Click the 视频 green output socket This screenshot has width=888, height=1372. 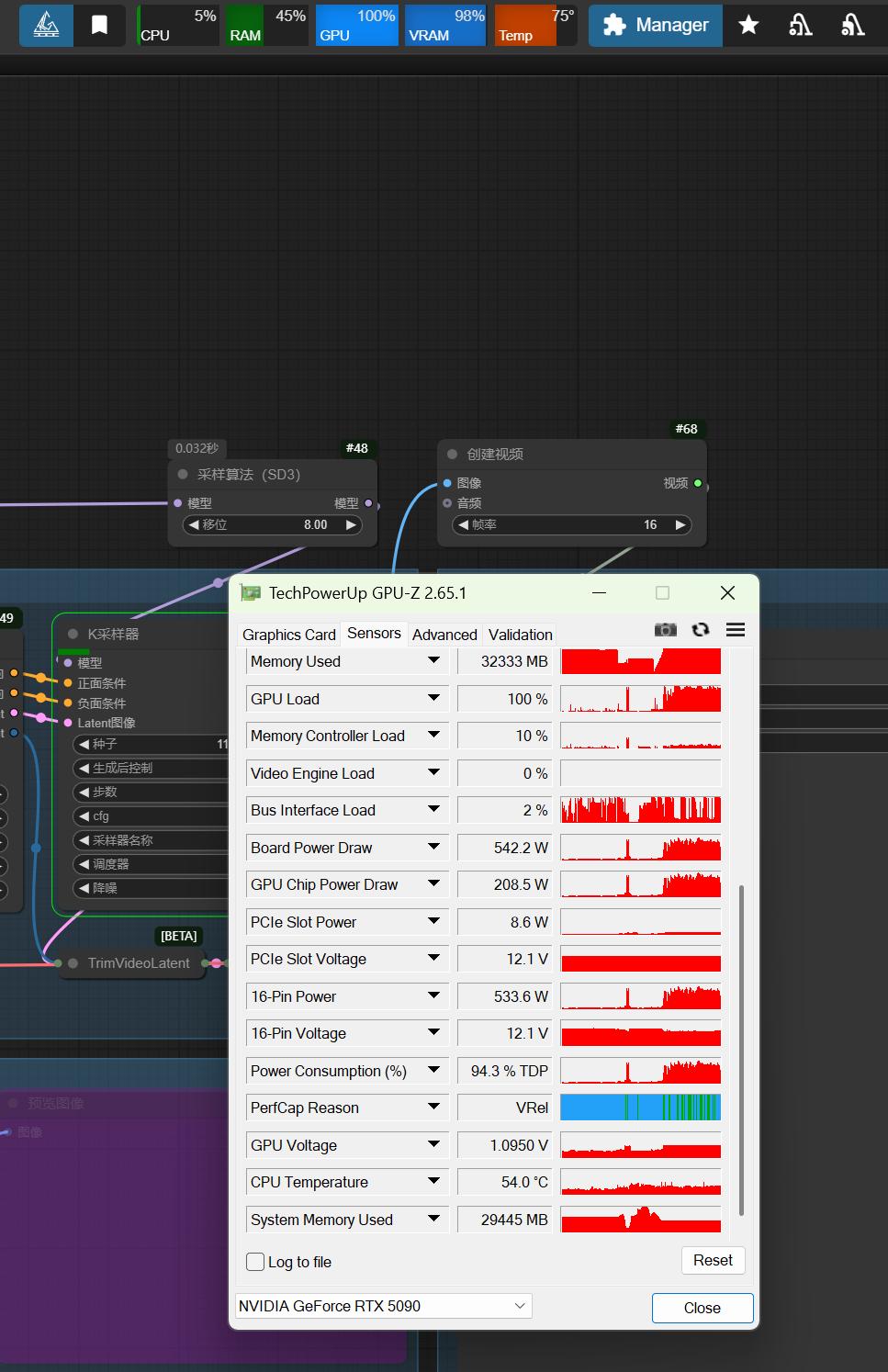pyautogui.click(x=698, y=483)
